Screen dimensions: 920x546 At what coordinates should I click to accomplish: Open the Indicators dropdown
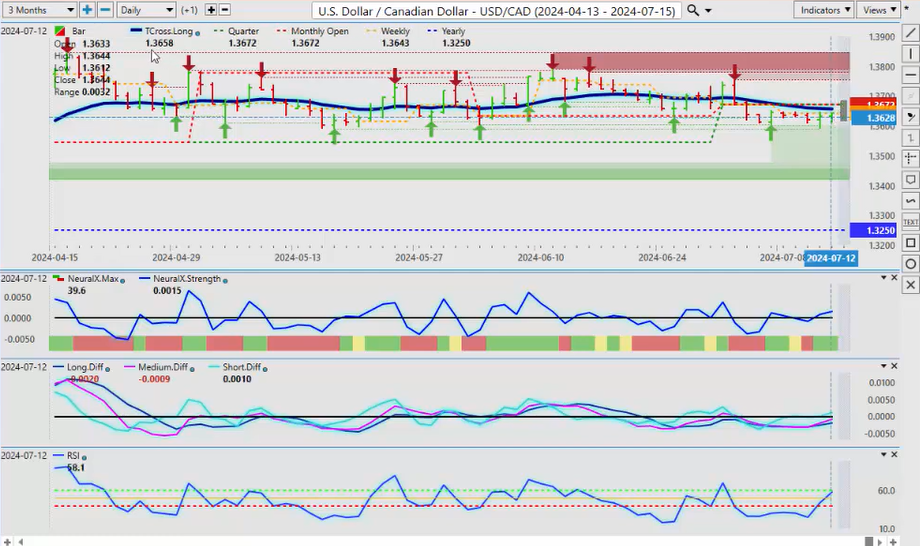click(824, 10)
